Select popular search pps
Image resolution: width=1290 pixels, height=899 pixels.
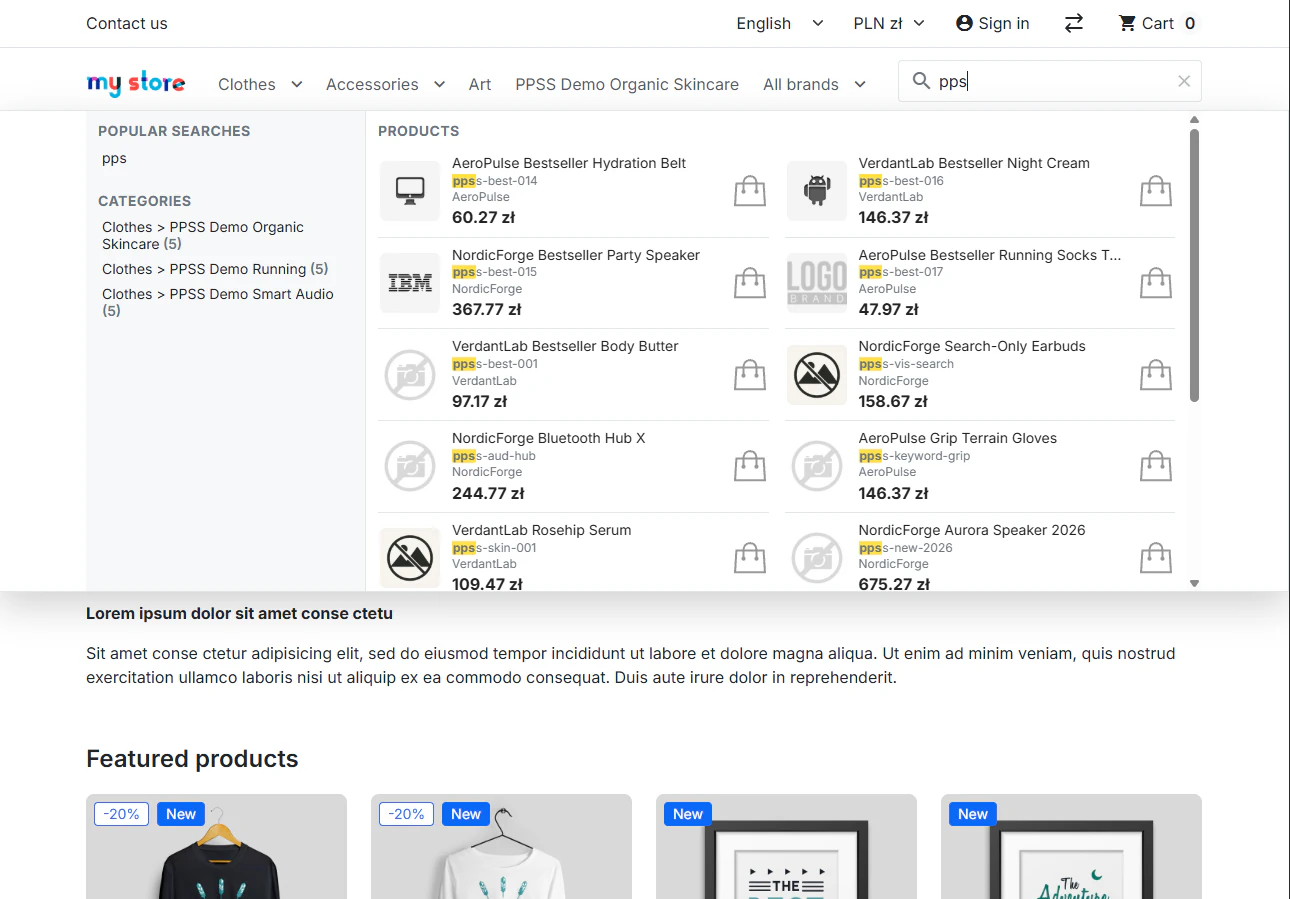(114, 158)
